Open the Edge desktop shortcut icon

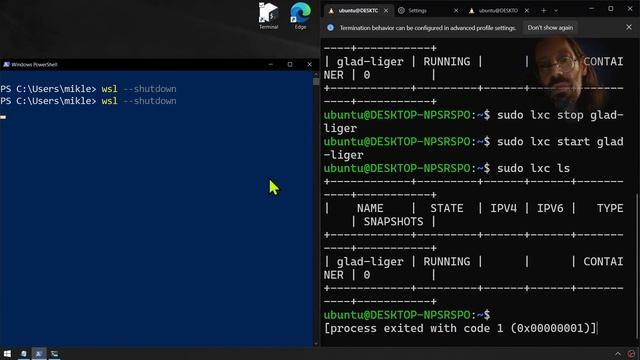click(300, 16)
